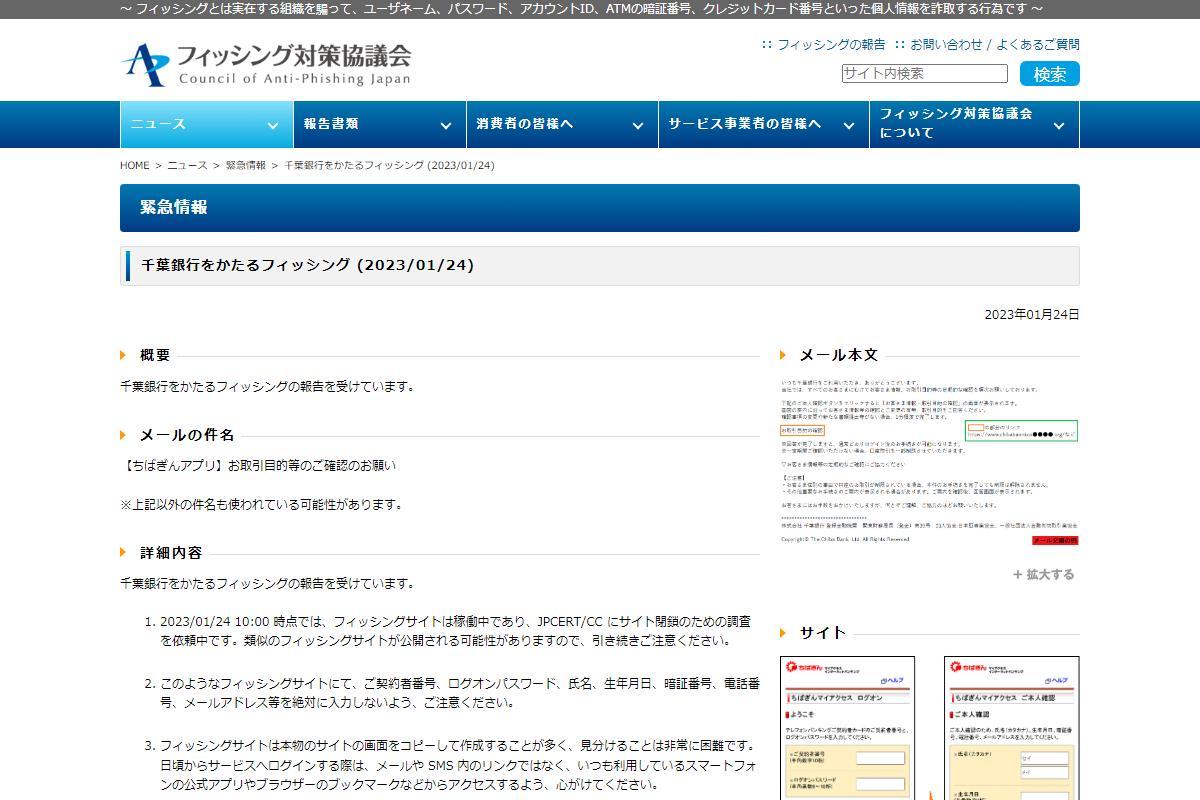
Task: Click the サイト section heading
Action: click(x=823, y=632)
